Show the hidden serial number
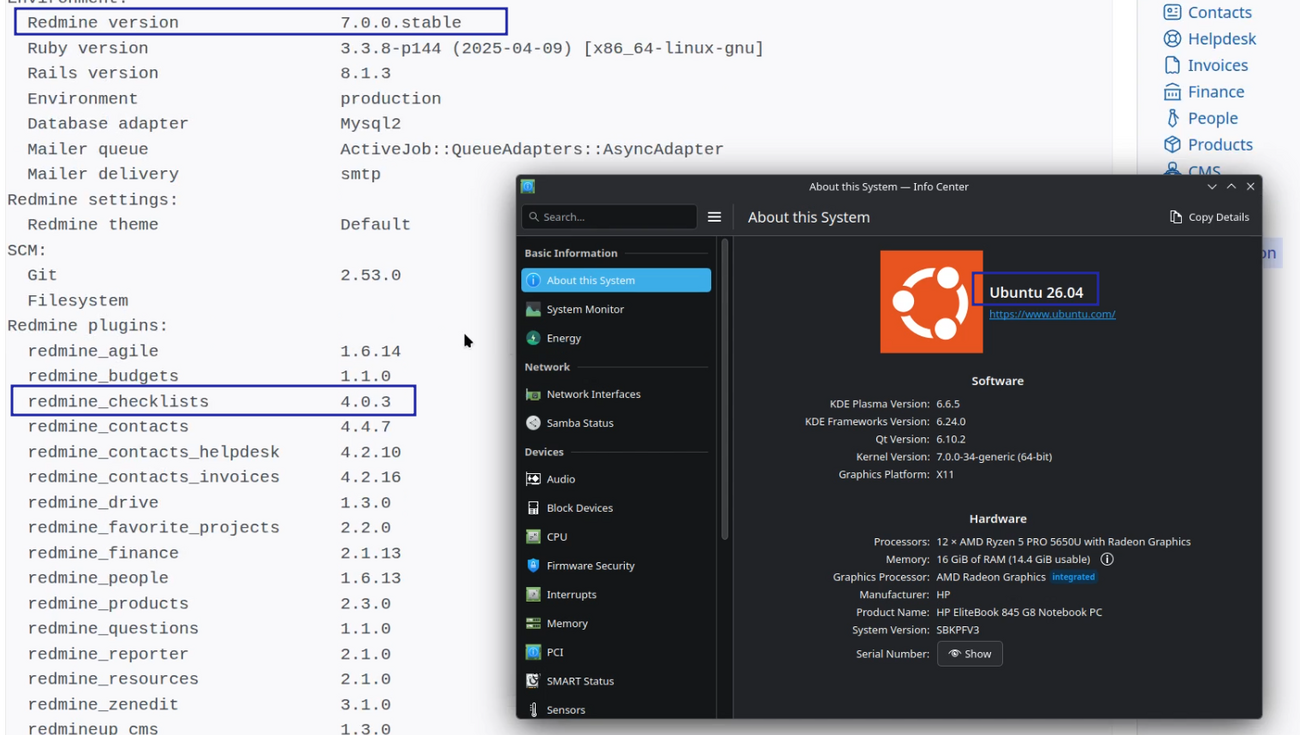The width and height of the screenshot is (1300, 735). (969, 654)
